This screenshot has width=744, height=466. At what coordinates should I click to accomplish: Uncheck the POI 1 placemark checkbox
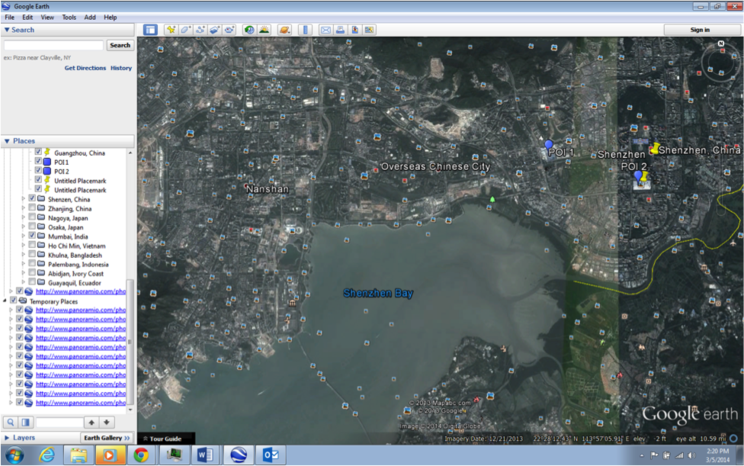click(38, 161)
